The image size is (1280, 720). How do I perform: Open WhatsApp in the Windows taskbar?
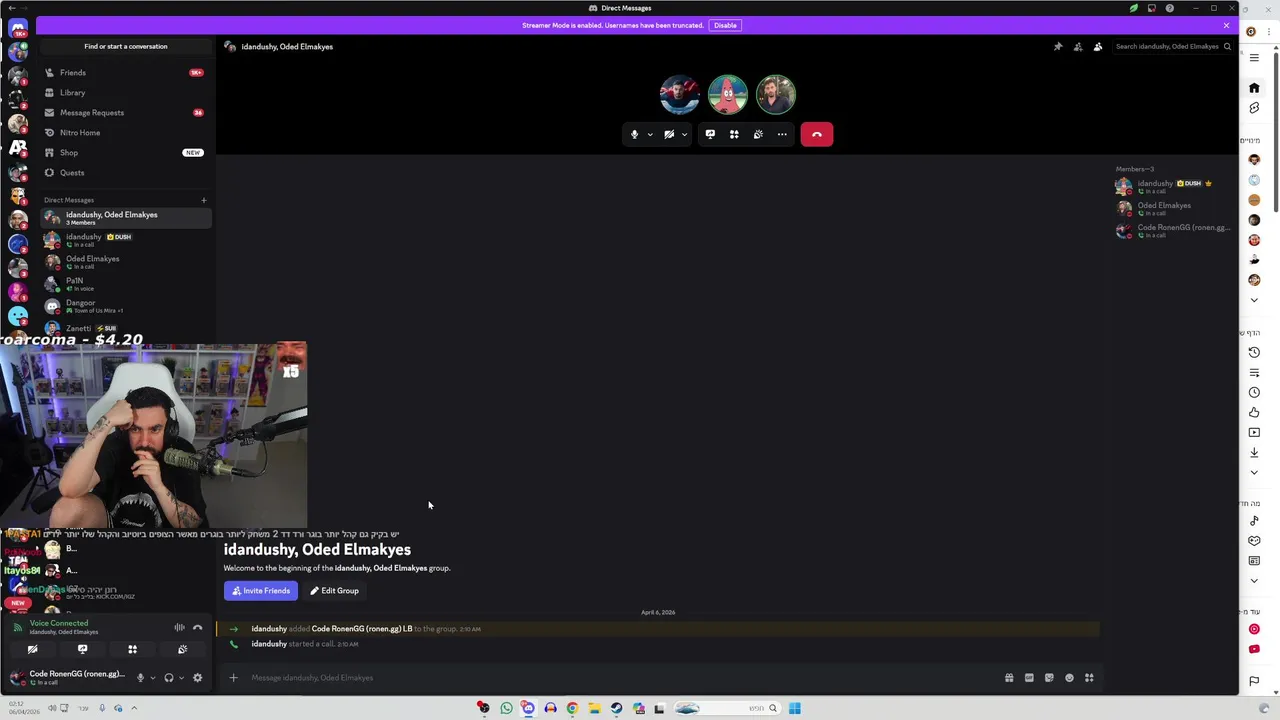(x=506, y=708)
